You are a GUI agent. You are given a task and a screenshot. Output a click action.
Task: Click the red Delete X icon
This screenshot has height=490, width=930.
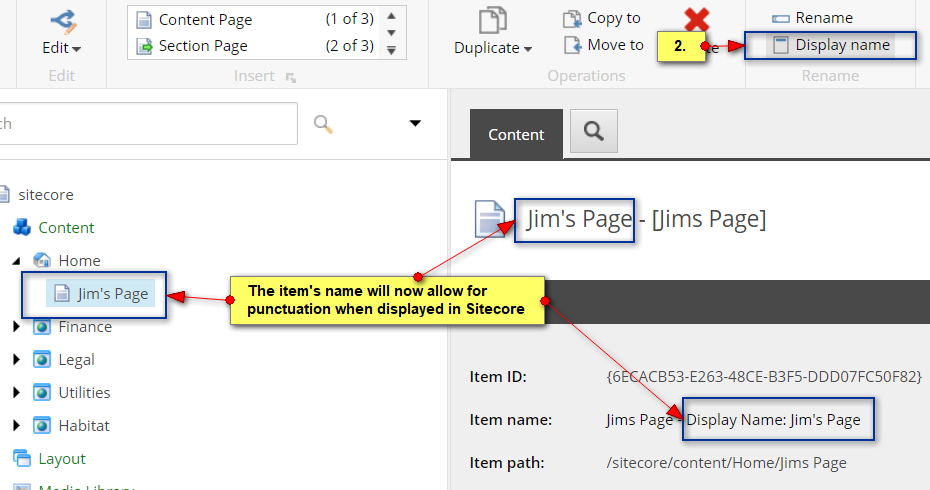coord(696,20)
